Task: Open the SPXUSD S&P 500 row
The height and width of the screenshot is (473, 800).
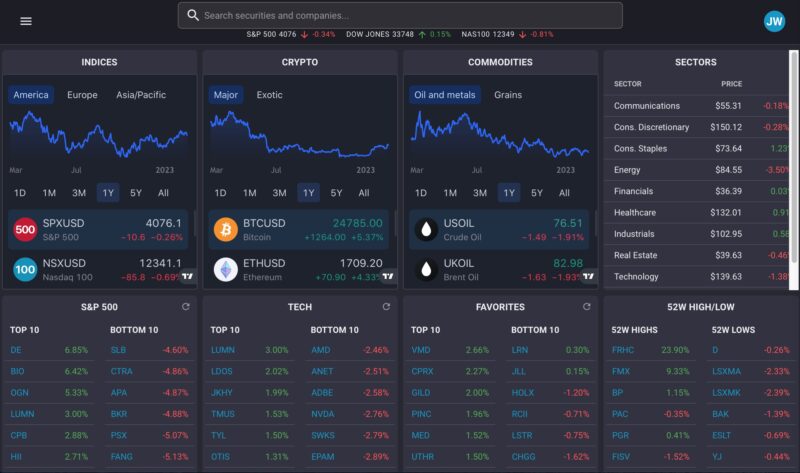Action: click(98, 230)
